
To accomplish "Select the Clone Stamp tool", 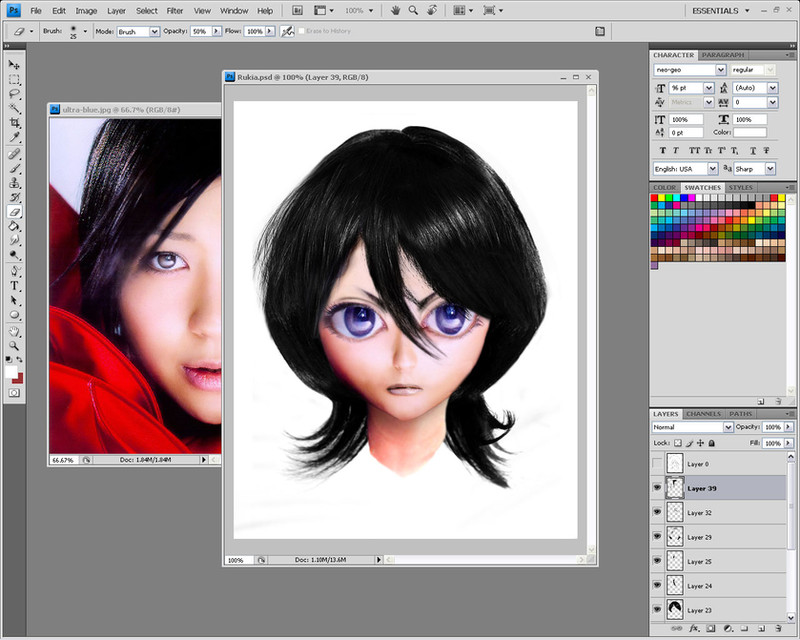I will point(14,183).
